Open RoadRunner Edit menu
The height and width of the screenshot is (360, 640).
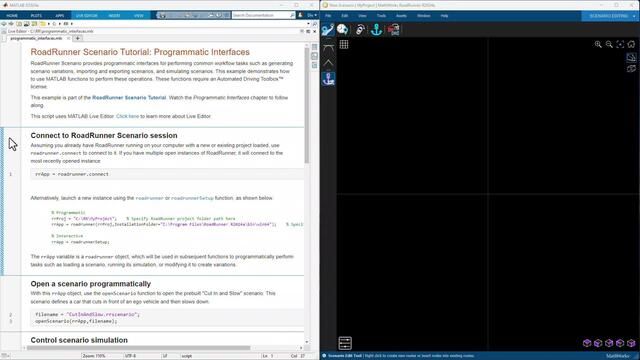[344, 16]
